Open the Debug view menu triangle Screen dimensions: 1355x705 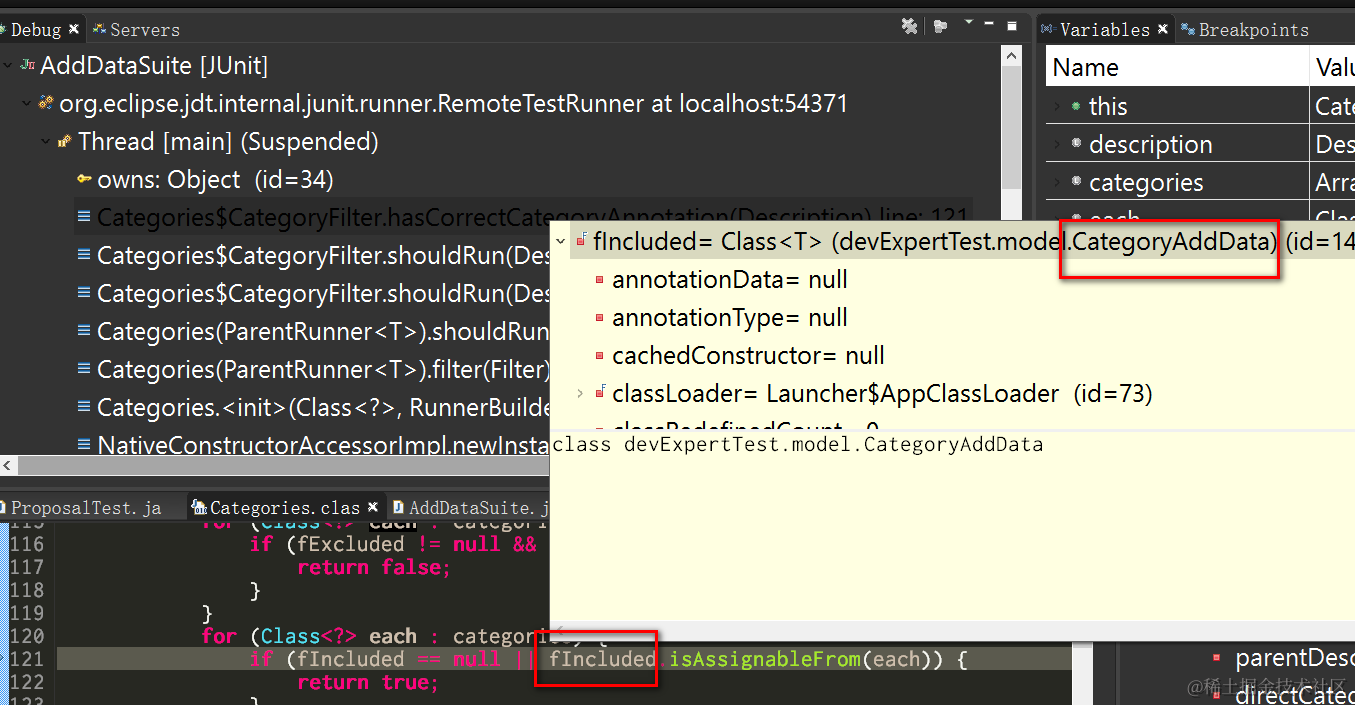pyautogui.click(x=968, y=22)
